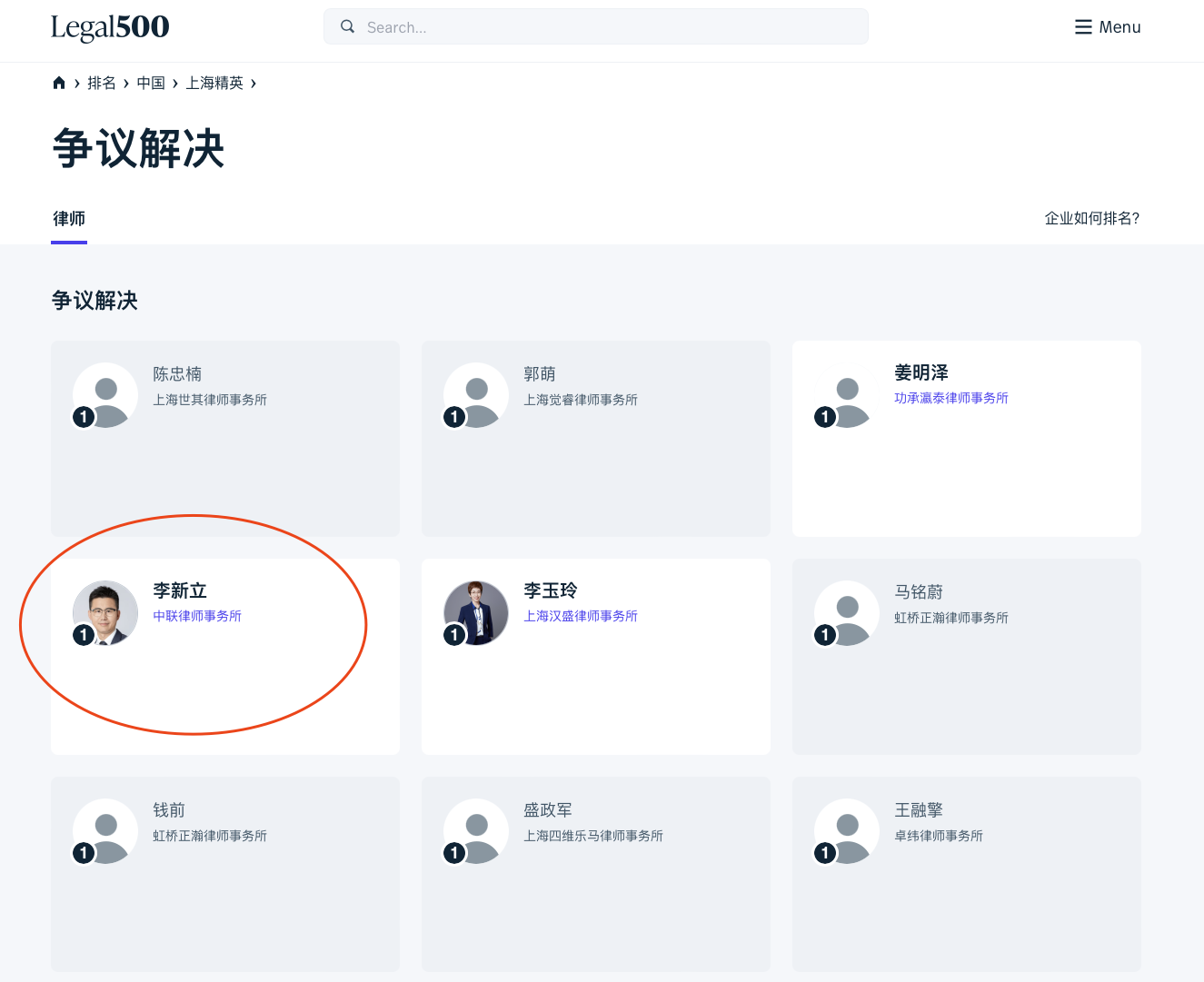Click 王融擎's placeholder avatar icon
Screen dimensions: 1204x982
pos(847,832)
